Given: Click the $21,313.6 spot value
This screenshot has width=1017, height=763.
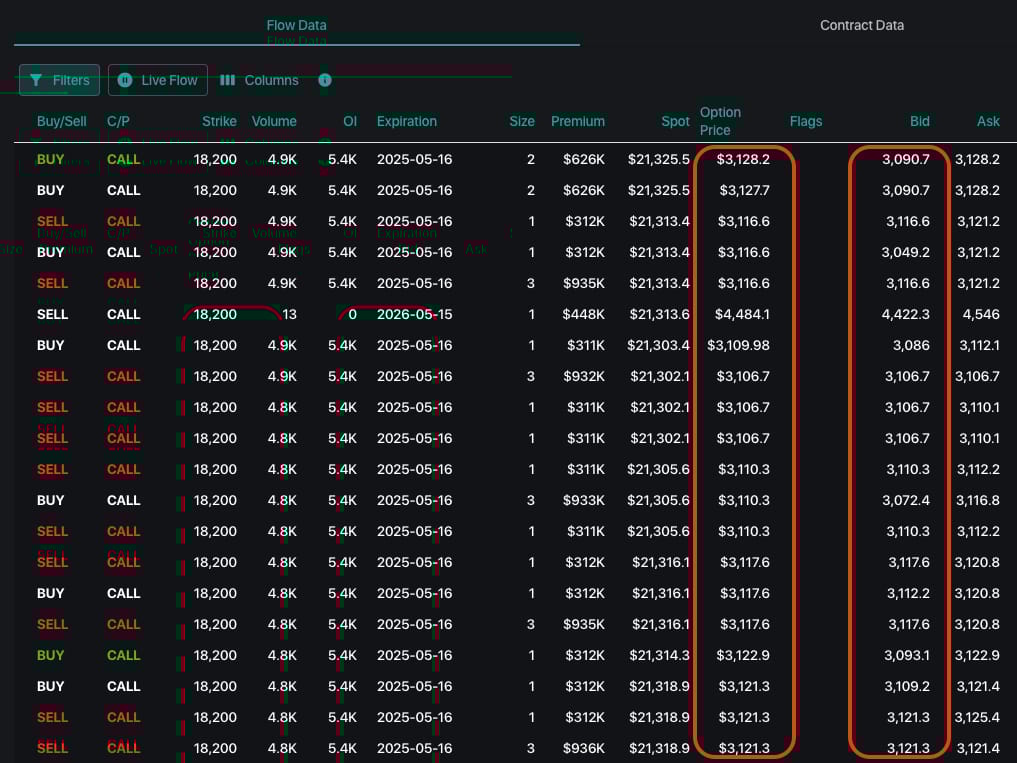Looking at the screenshot, I should (x=660, y=314).
